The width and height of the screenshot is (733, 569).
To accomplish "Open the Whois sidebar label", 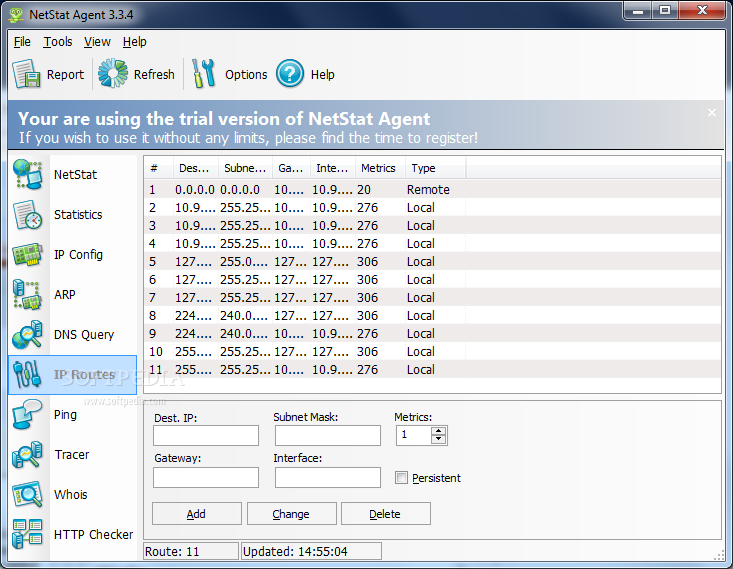I will pos(71,495).
